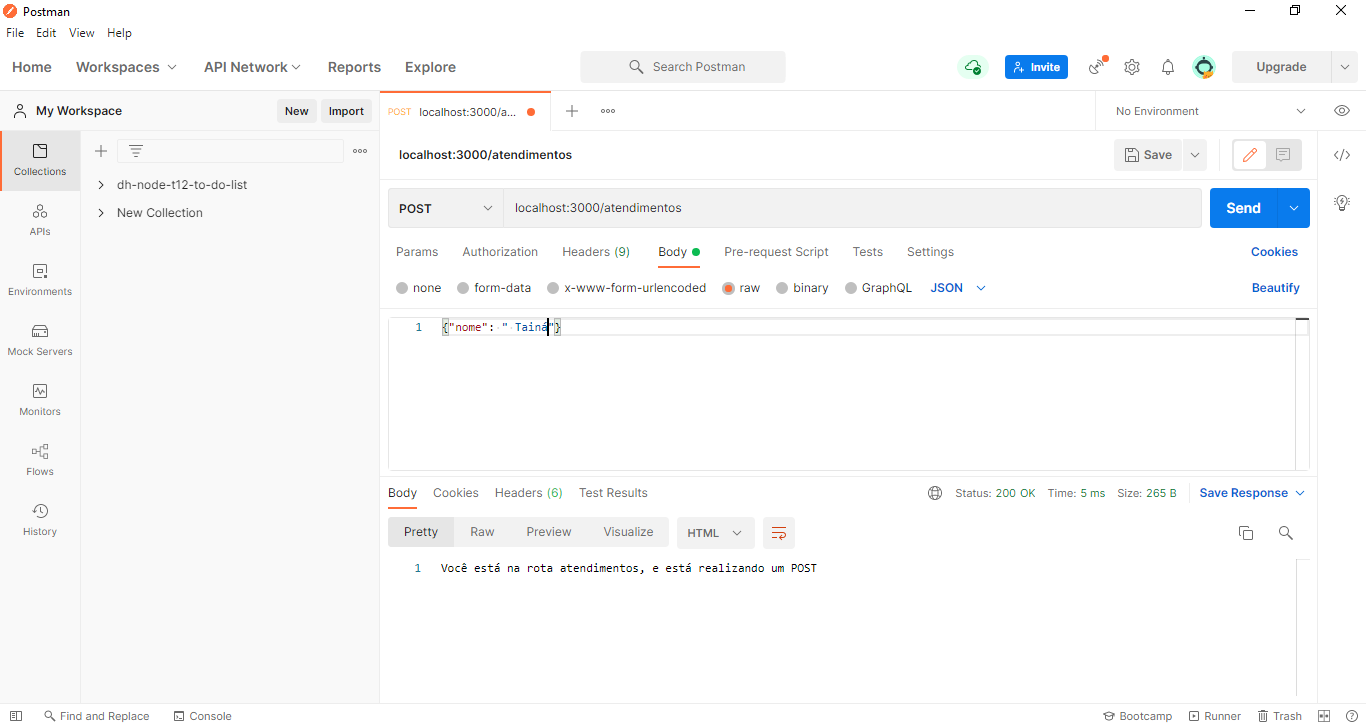
Task: Open the File menu
Action: tap(15, 33)
